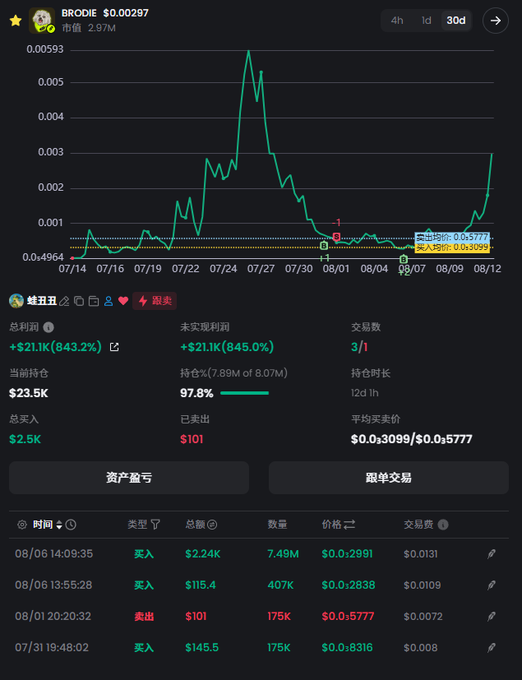Select the 卖出均价 label on chart

point(452,237)
